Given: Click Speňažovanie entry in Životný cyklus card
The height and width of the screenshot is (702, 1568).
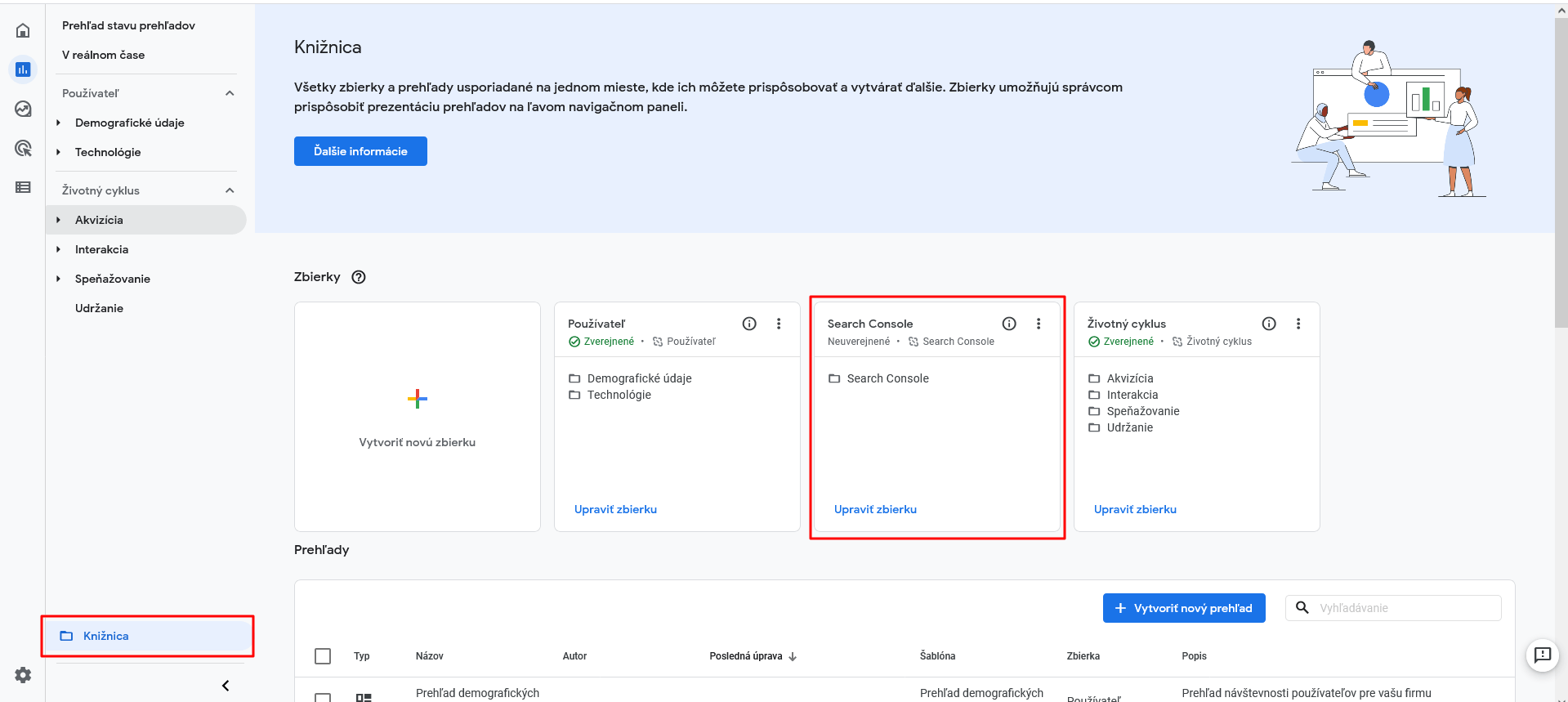Looking at the screenshot, I should tap(1143, 411).
